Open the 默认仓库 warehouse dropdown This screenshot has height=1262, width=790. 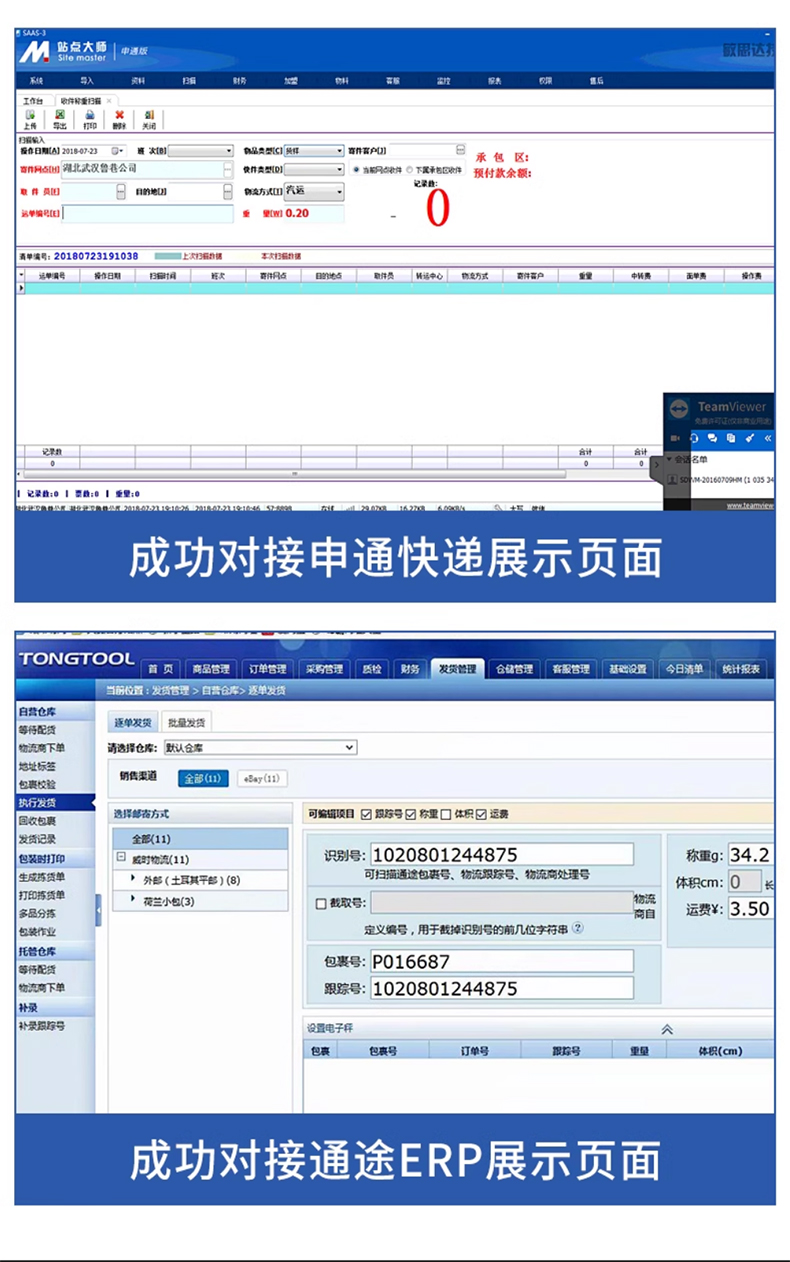coord(349,747)
